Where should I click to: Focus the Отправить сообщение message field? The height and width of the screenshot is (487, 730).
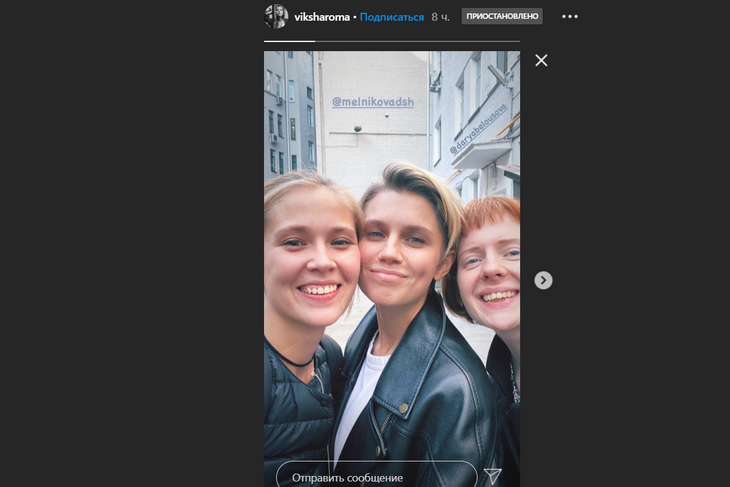[375, 476]
